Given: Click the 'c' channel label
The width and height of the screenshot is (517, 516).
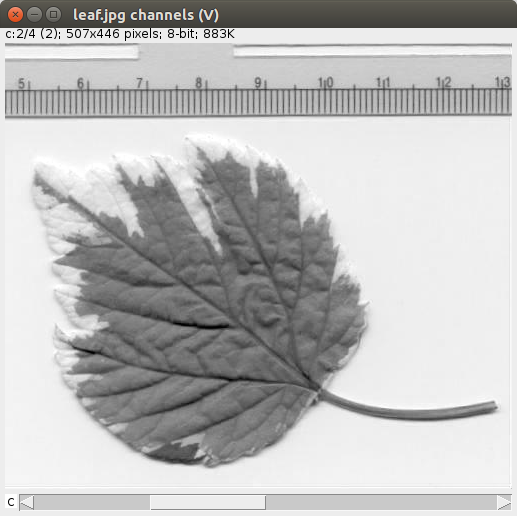Looking at the screenshot, I should coord(11,502).
